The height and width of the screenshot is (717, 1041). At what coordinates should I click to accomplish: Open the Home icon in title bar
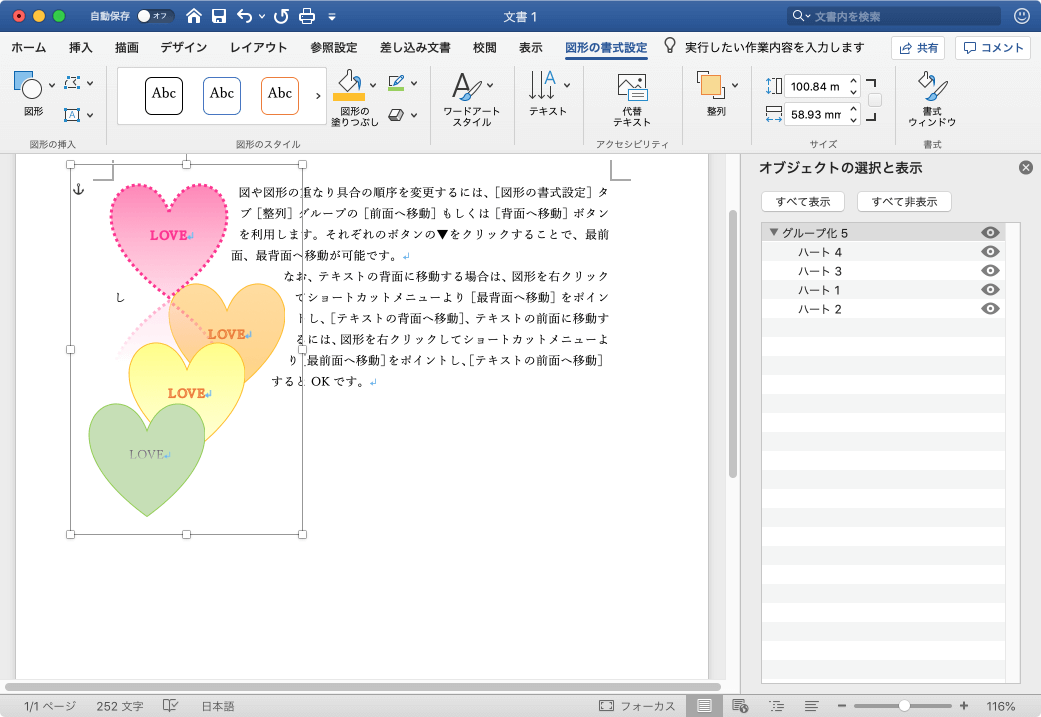(x=194, y=16)
